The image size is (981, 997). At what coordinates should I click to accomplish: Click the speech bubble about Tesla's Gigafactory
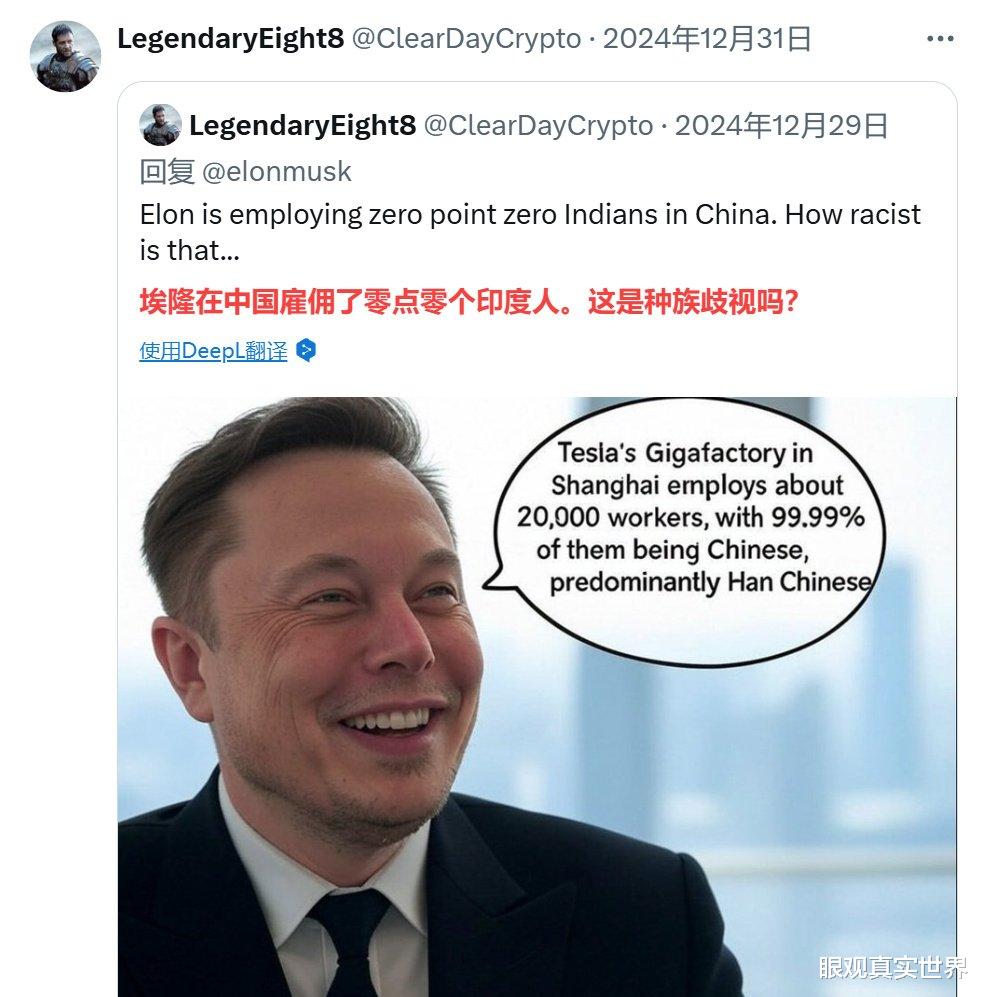(x=685, y=532)
